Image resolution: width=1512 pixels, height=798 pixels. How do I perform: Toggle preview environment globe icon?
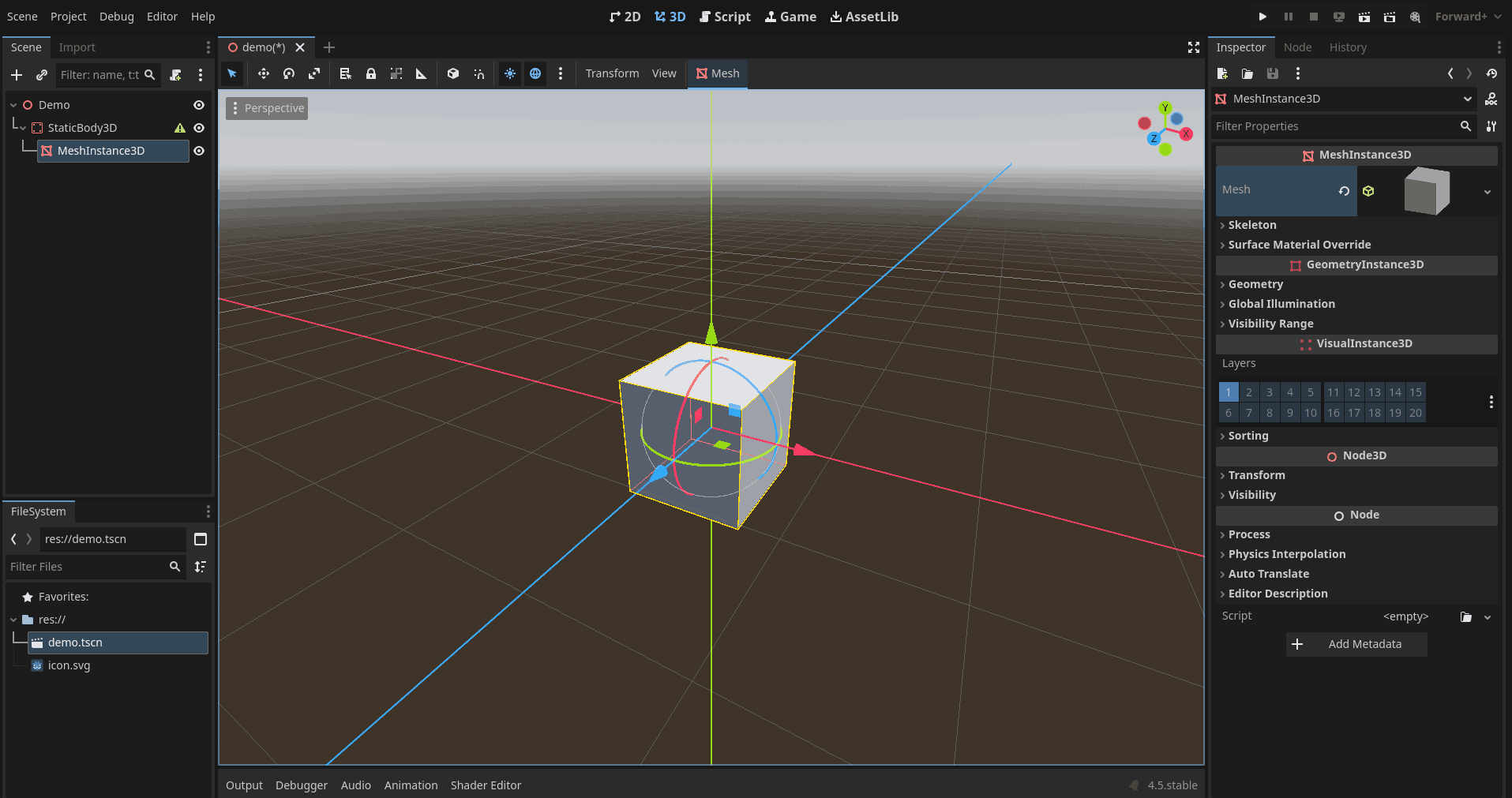pyautogui.click(x=535, y=73)
